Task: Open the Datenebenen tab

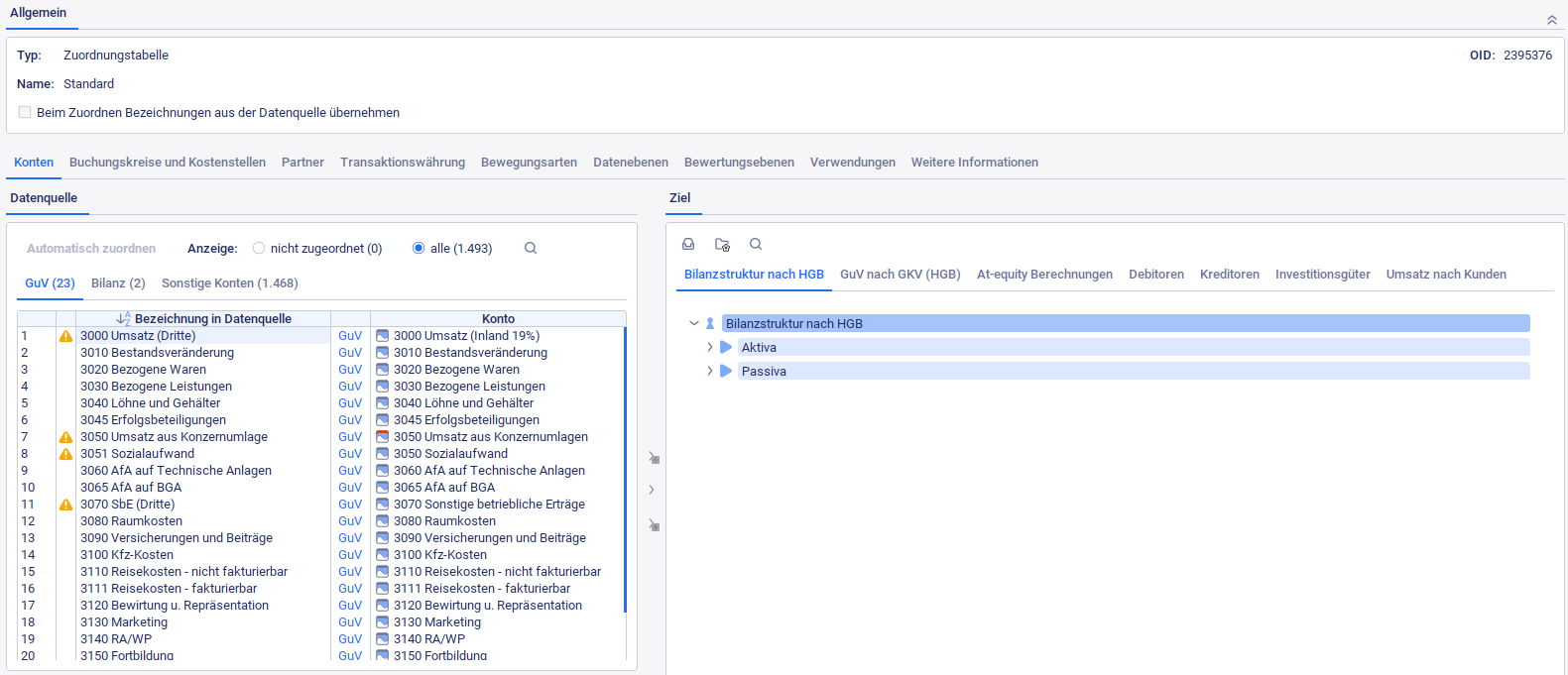Action: pyautogui.click(x=631, y=162)
